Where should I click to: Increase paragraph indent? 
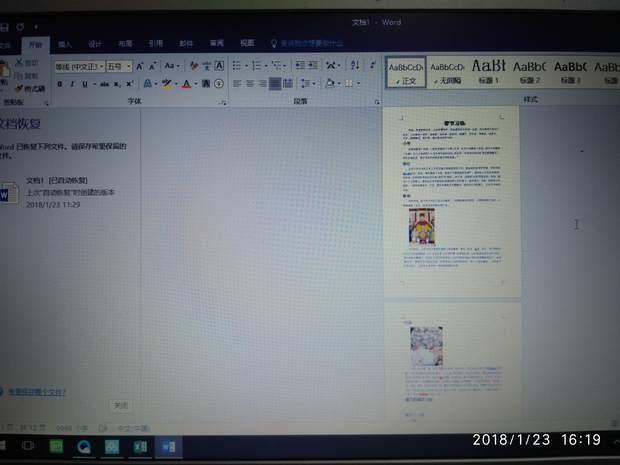pos(313,65)
